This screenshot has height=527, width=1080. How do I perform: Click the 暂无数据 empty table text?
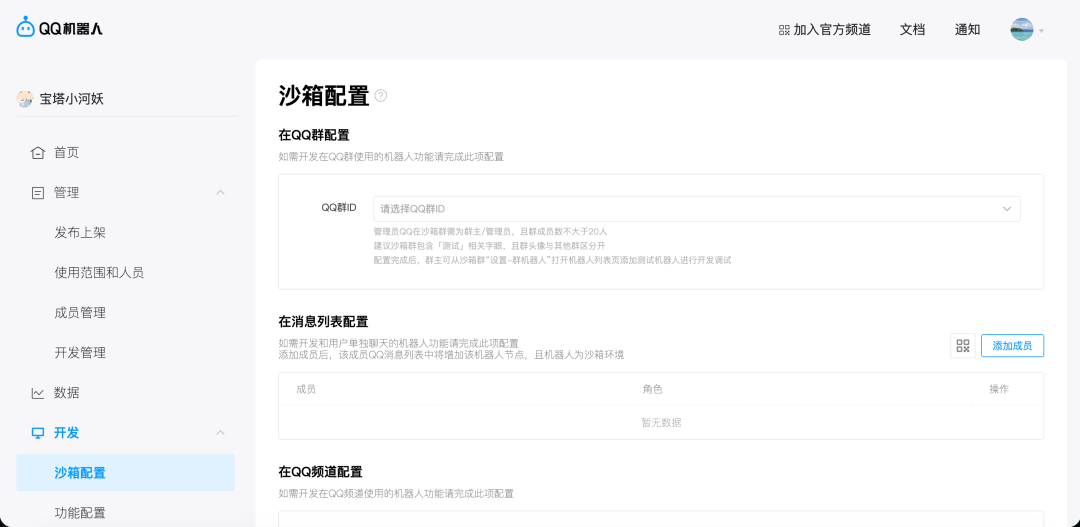(x=661, y=422)
